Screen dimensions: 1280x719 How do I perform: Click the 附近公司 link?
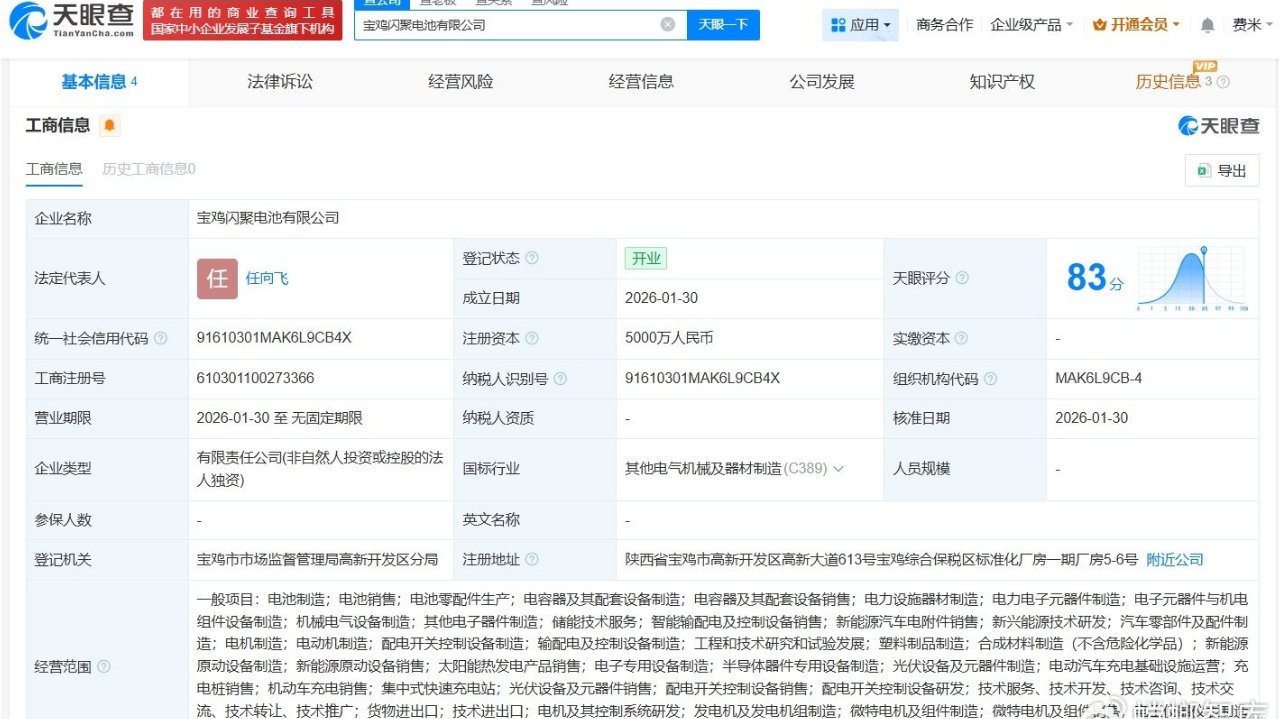coord(1175,560)
